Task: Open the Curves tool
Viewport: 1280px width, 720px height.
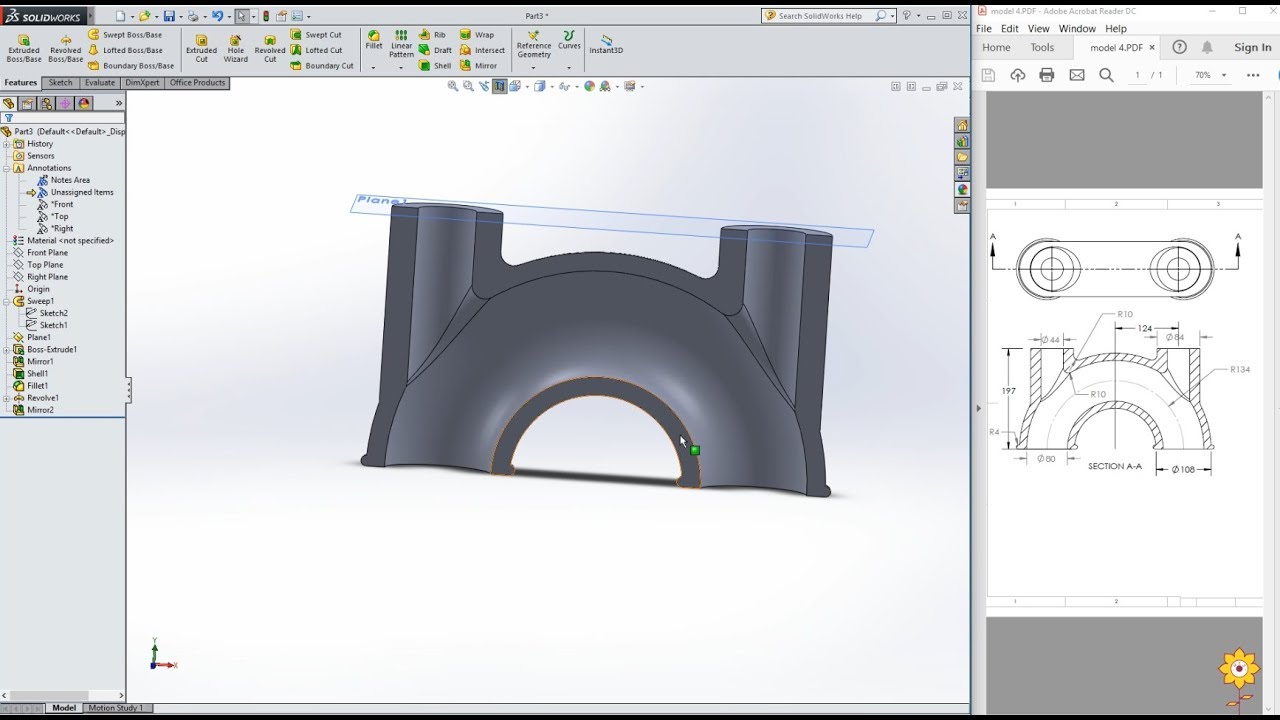Action: tap(569, 40)
